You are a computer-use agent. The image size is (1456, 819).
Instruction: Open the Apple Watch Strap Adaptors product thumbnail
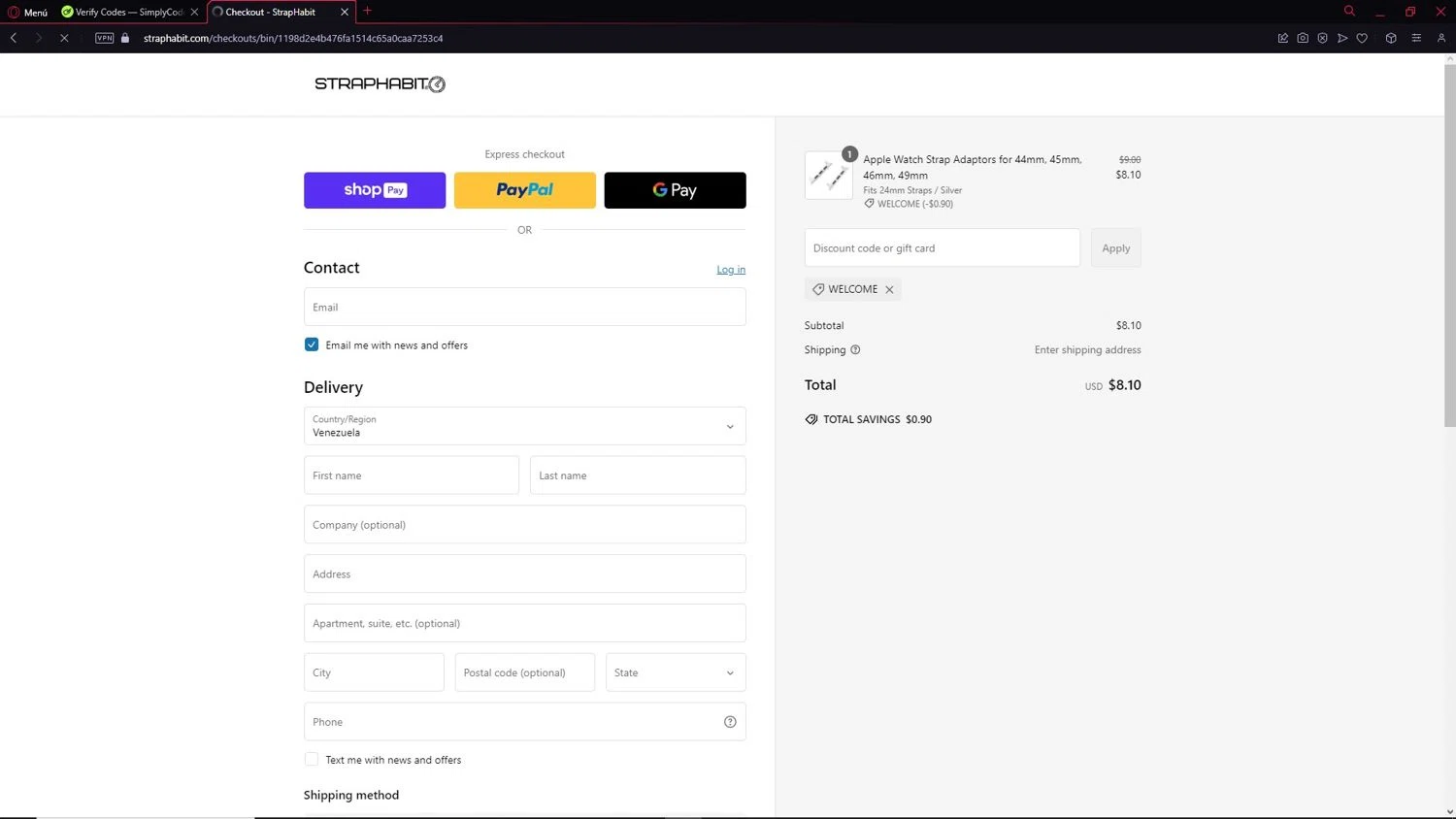(829, 176)
